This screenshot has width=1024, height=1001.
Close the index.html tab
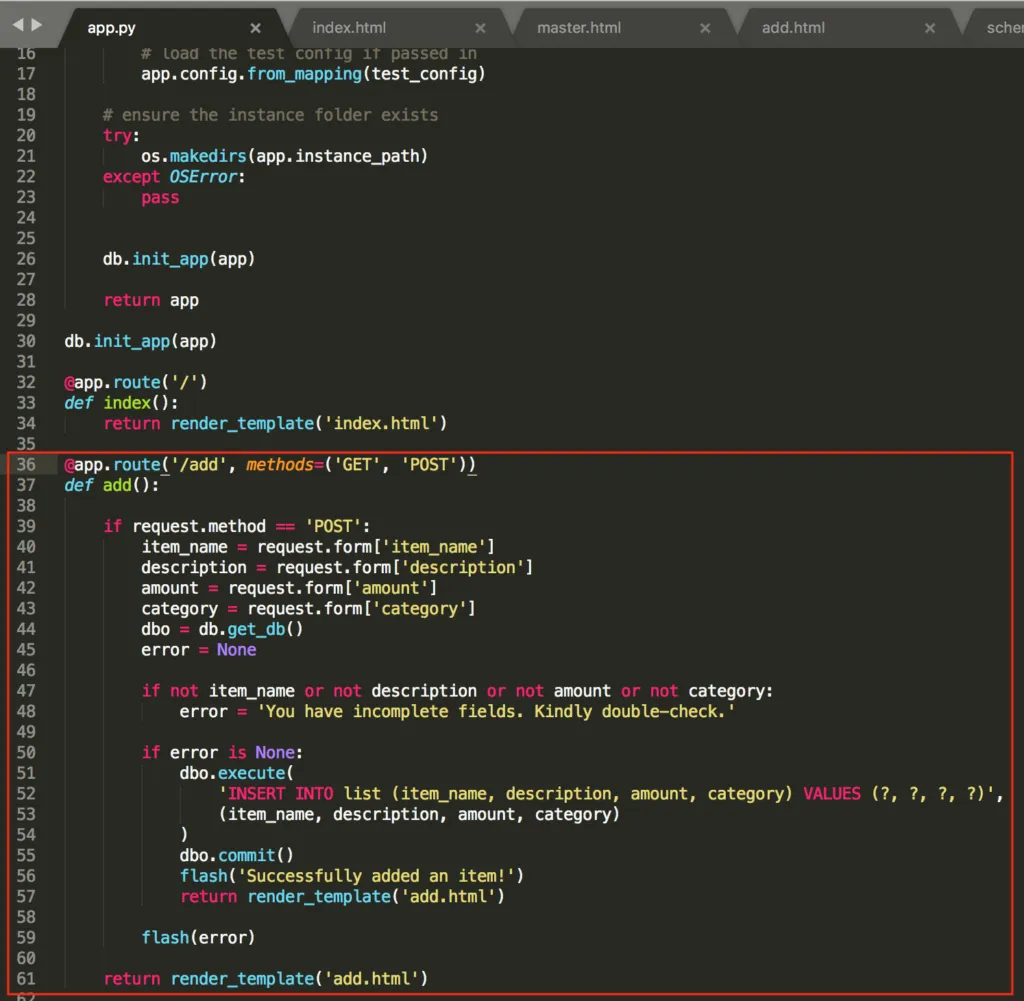(480, 28)
